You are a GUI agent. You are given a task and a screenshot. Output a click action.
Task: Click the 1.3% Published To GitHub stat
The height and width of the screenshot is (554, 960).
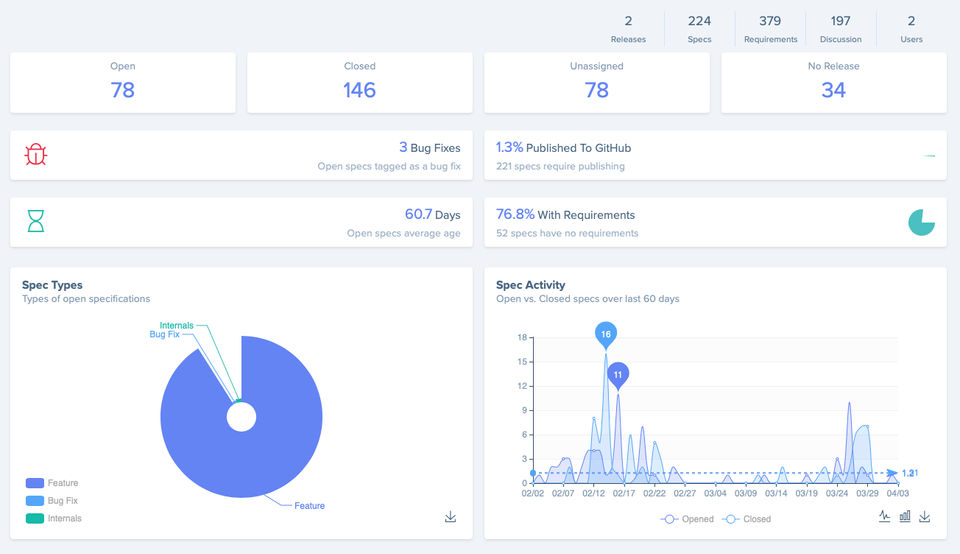point(563,148)
